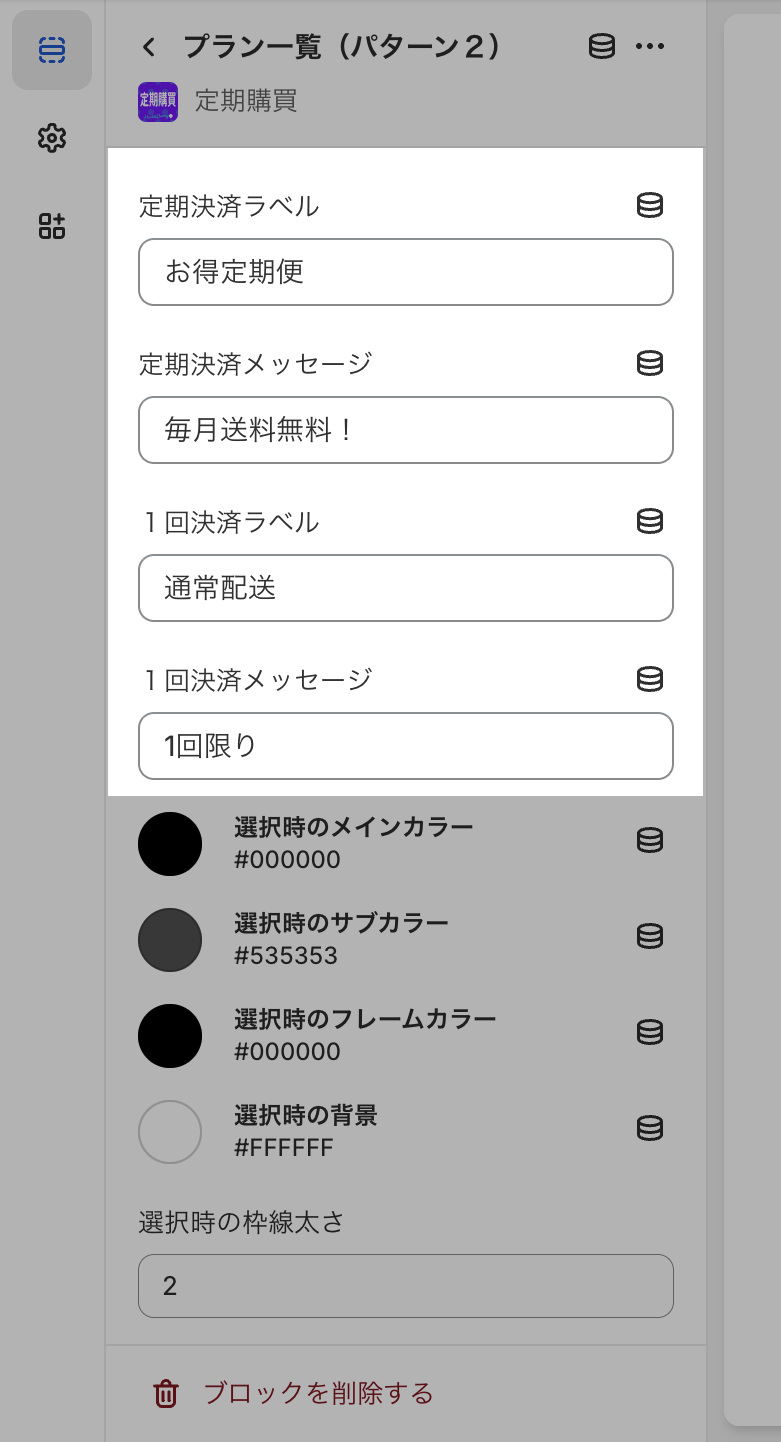Open the app embeds sidebar icon
Viewport: 781px width, 1442px height.
(x=52, y=226)
